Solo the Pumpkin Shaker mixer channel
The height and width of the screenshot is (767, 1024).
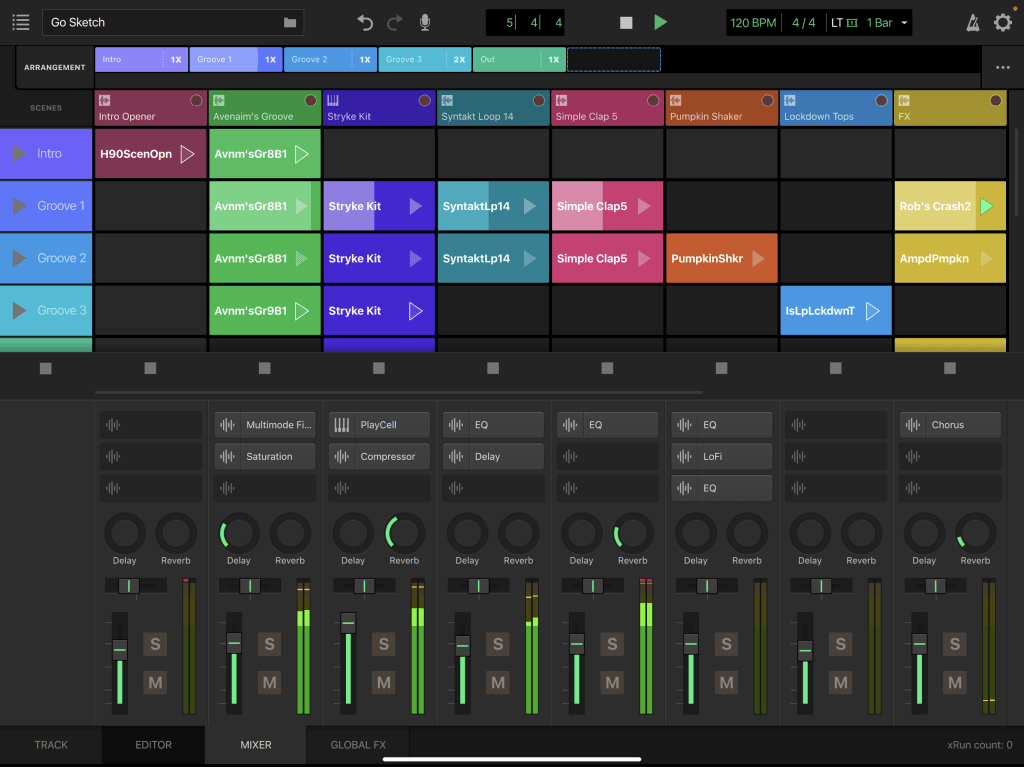[x=726, y=644]
